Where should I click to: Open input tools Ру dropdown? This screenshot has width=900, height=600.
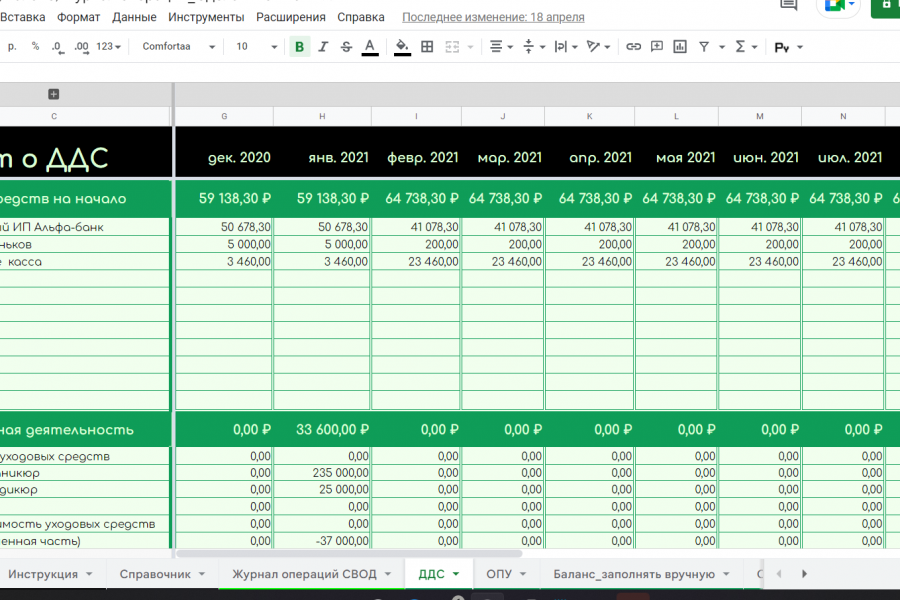(788, 47)
